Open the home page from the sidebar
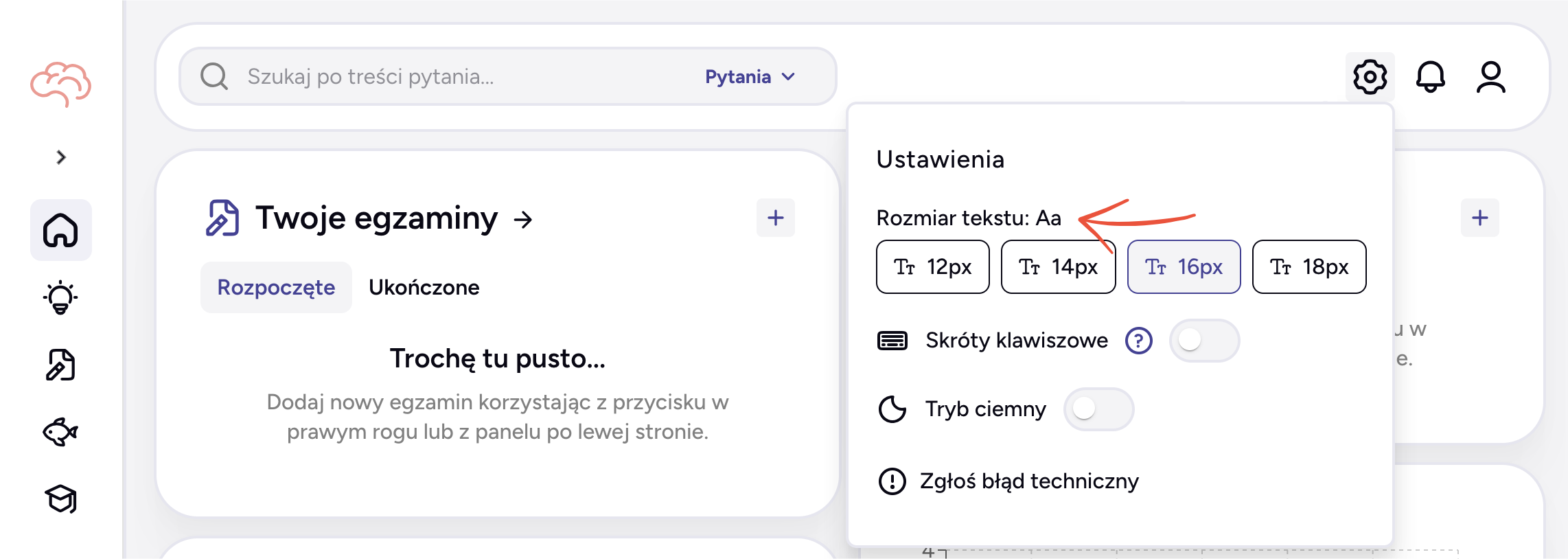The height and width of the screenshot is (559, 1568). pyautogui.click(x=61, y=230)
